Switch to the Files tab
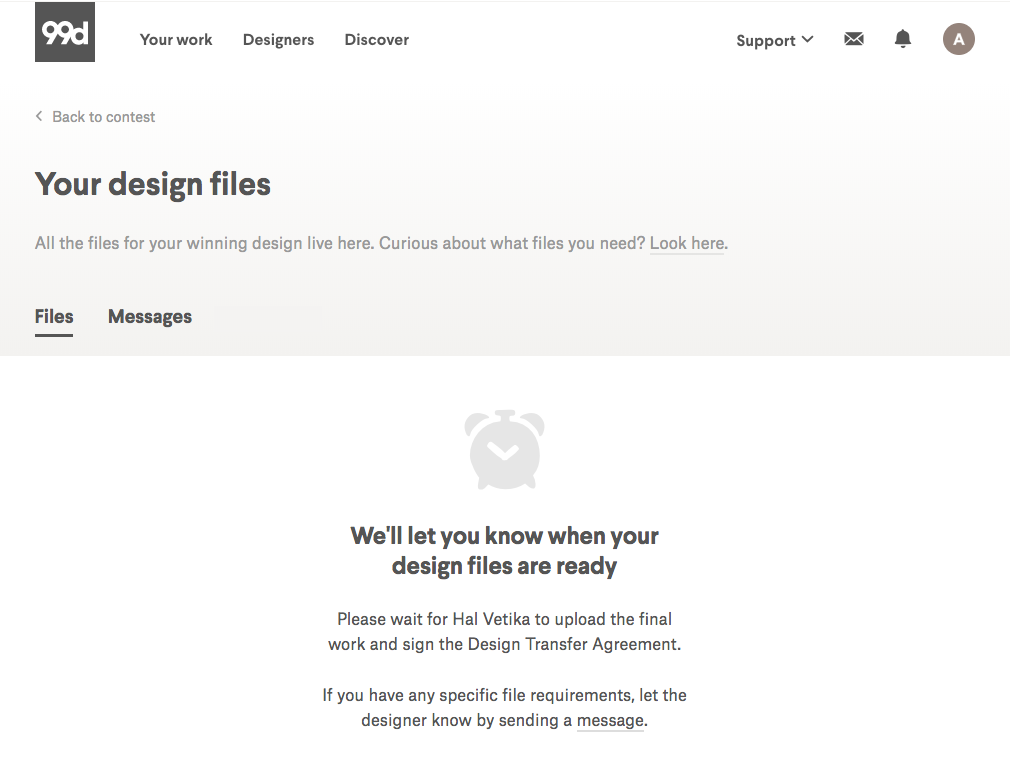This screenshot has height=760, width=1020. [x=54, y=317]
